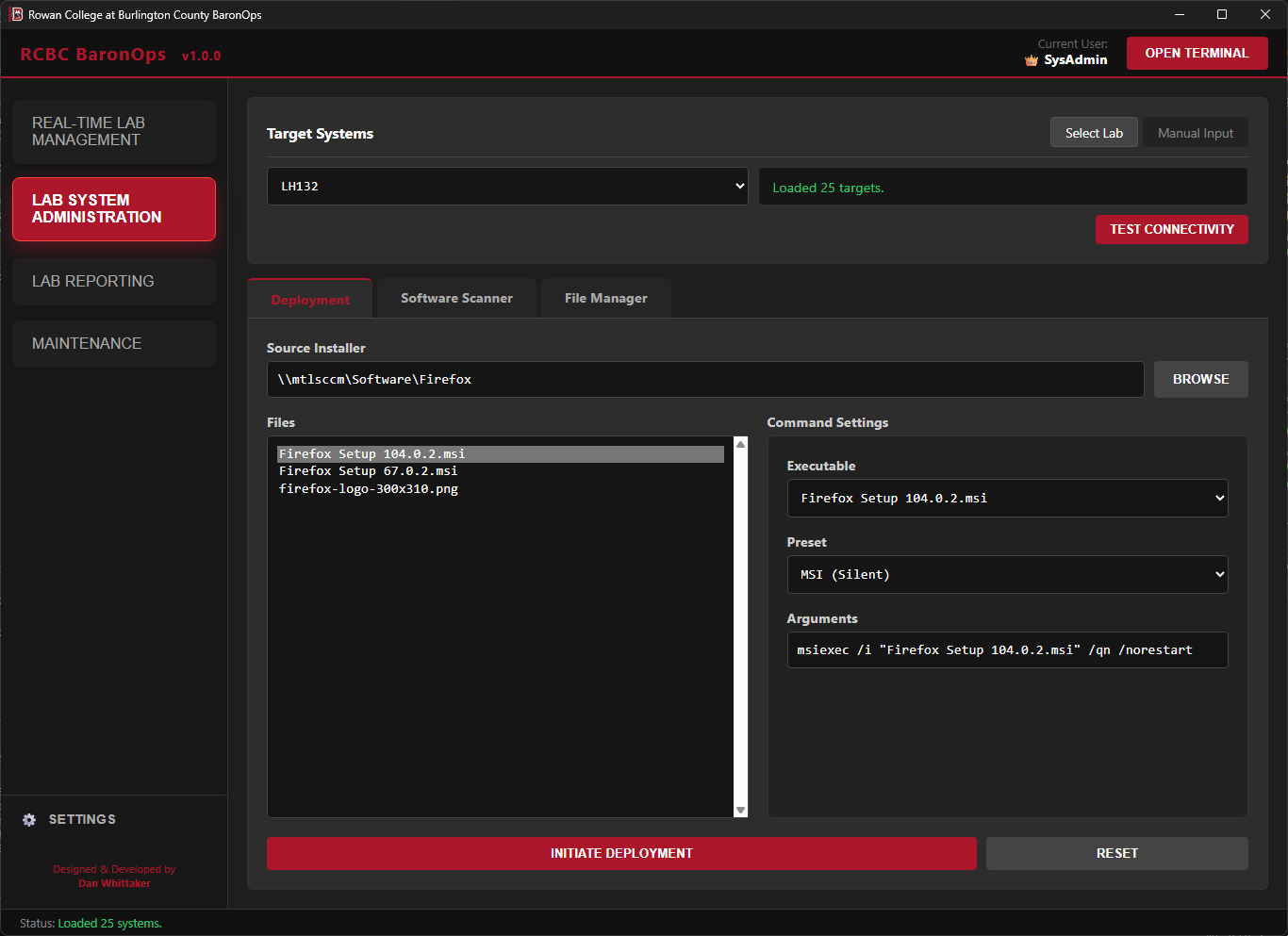Click the OPEN TERMINAL button

(1197, 53)
